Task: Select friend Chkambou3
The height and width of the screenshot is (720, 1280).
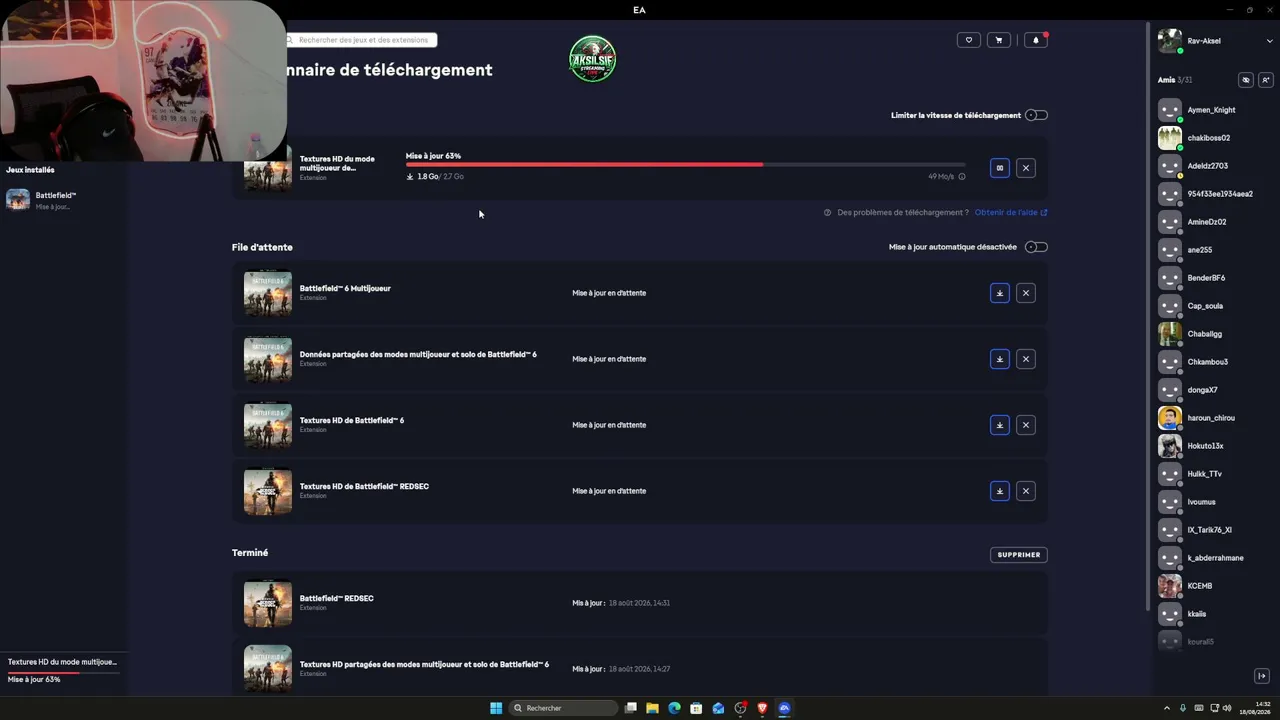Action: click(1207, 362)
